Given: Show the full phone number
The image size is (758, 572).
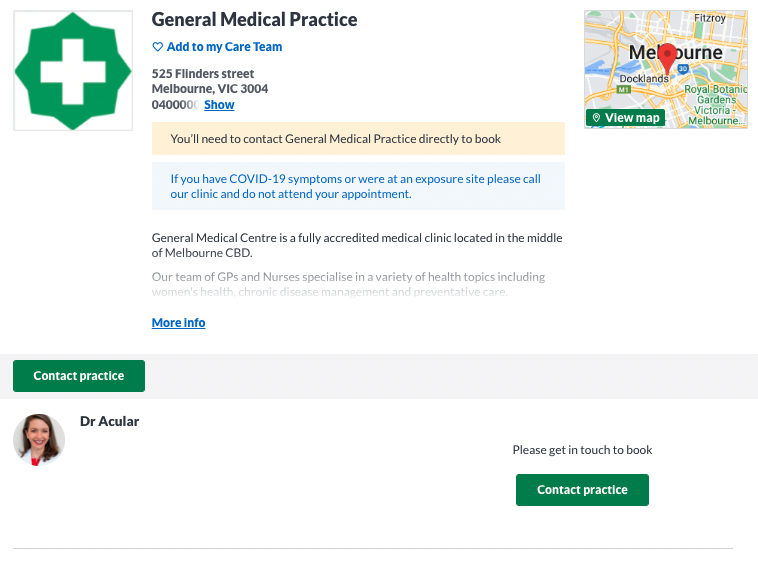Looking at the screenshot, I should tap(219, 104).
